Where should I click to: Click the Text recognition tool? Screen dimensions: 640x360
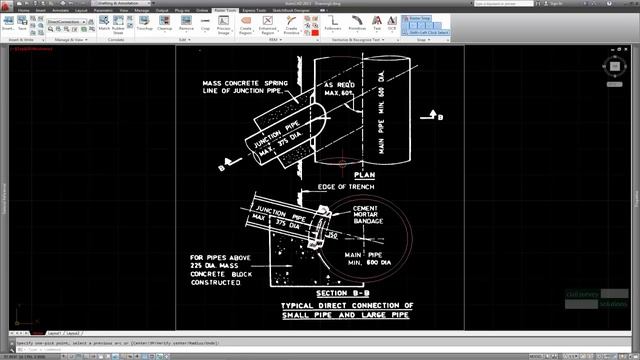click(x=377, y=23)
